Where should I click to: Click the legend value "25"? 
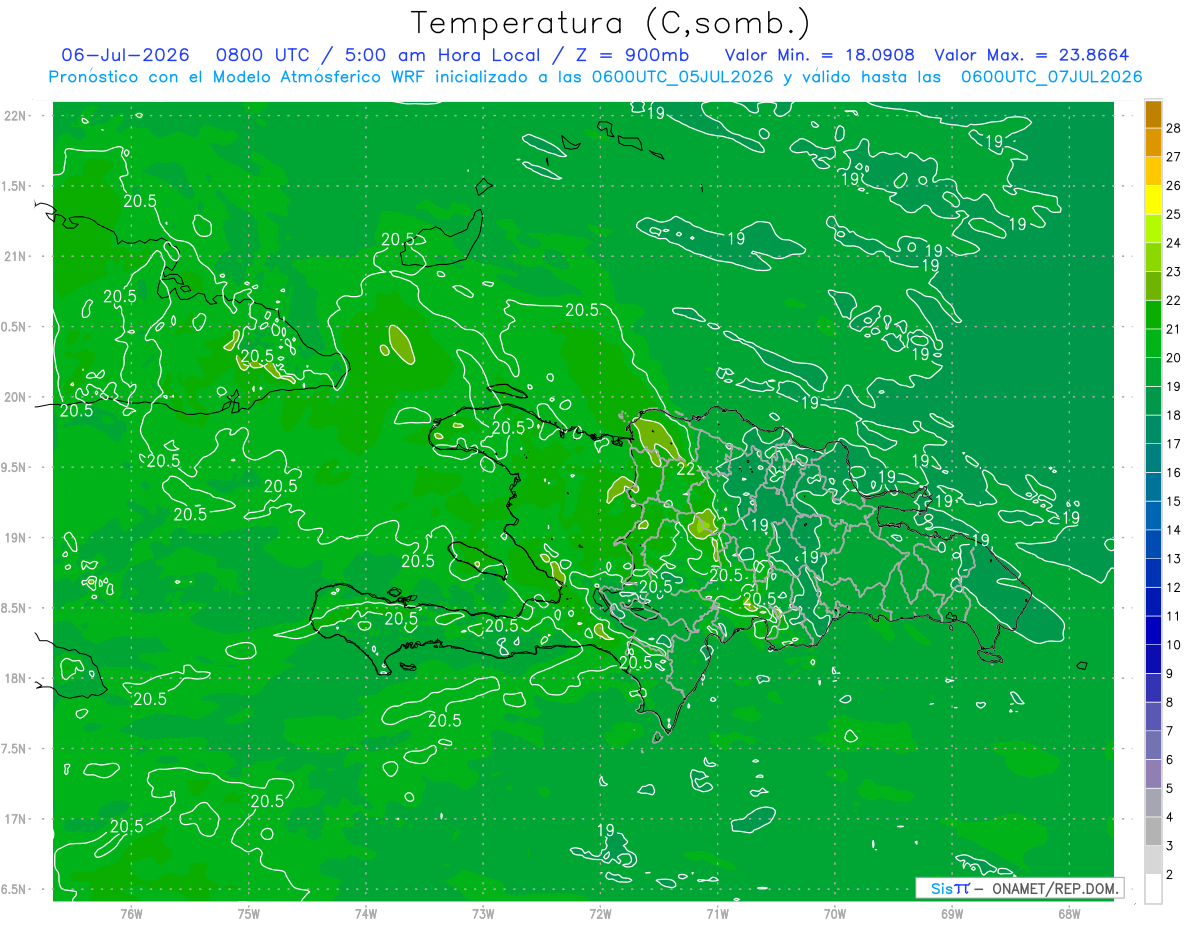pos(1174,214)
